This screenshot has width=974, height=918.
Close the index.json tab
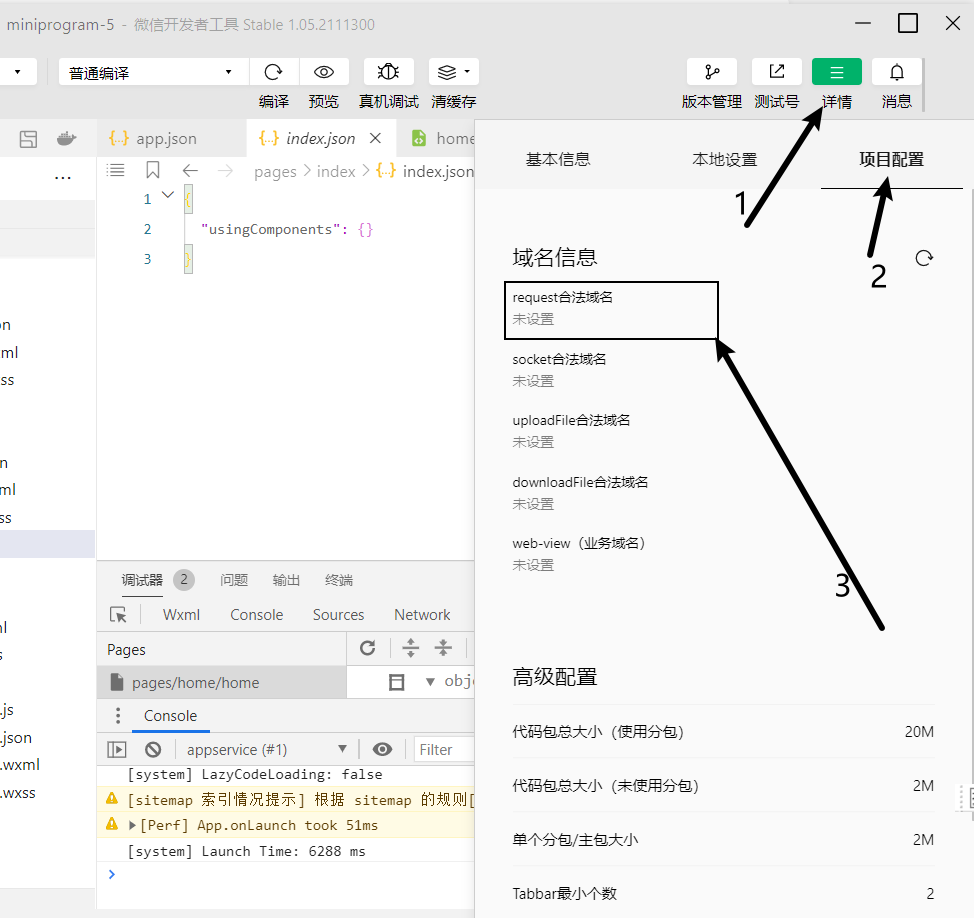tap(375, 138)
